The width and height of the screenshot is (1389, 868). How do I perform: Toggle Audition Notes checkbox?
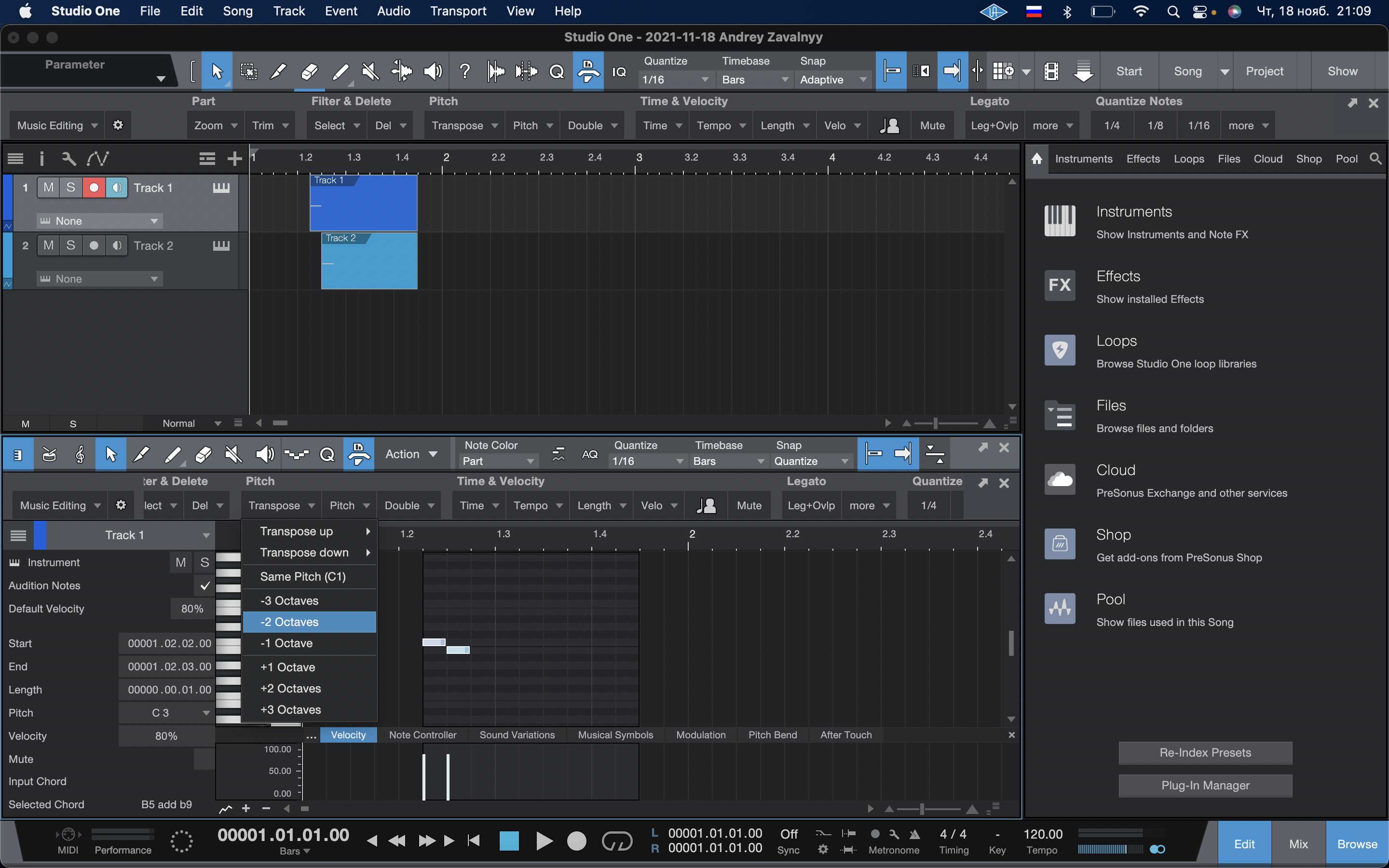point(204,585)
